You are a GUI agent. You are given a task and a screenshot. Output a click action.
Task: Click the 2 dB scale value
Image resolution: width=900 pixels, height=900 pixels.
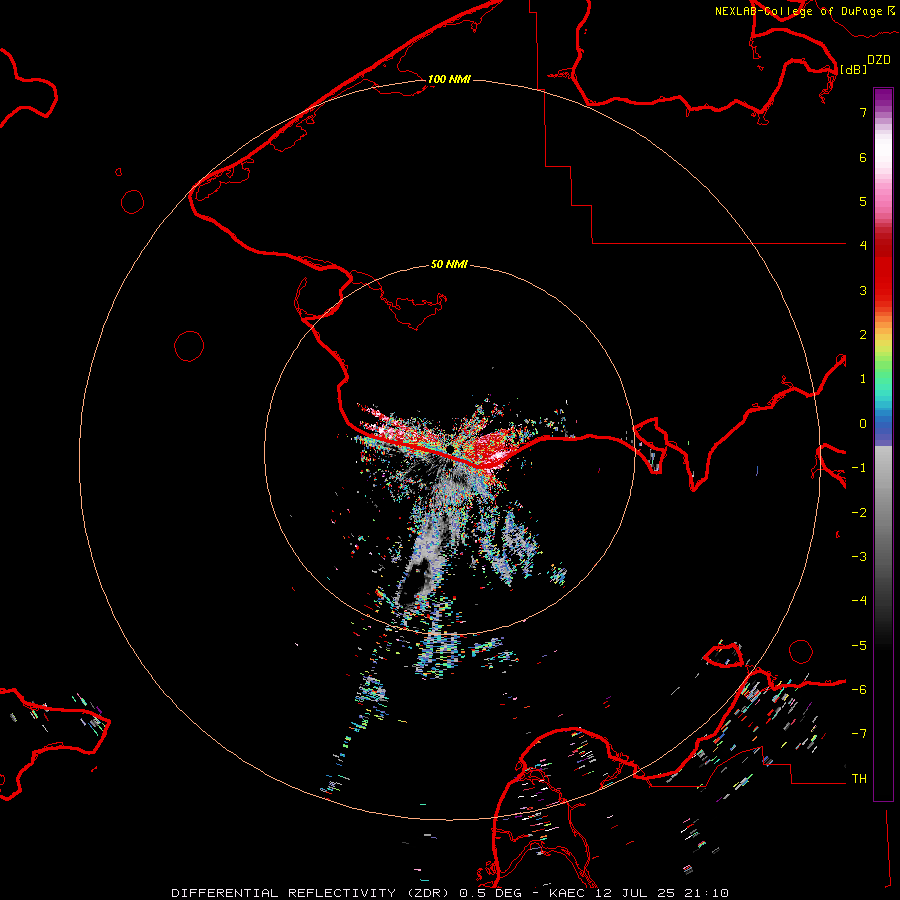coord(863,335)
